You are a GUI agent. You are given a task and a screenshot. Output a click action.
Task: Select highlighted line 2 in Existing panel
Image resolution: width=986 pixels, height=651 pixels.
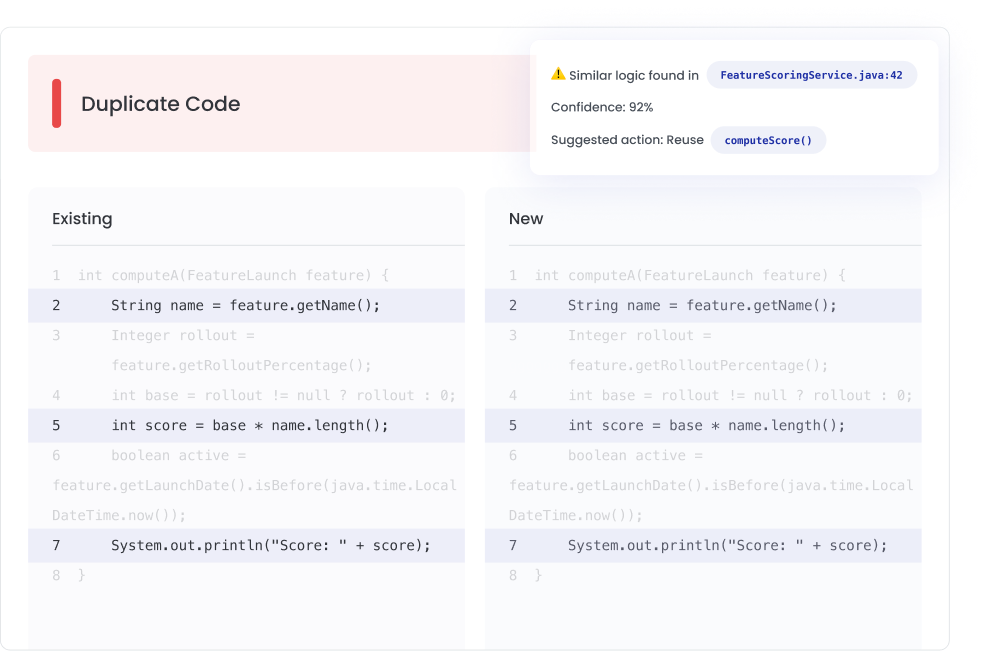(246, 306)
